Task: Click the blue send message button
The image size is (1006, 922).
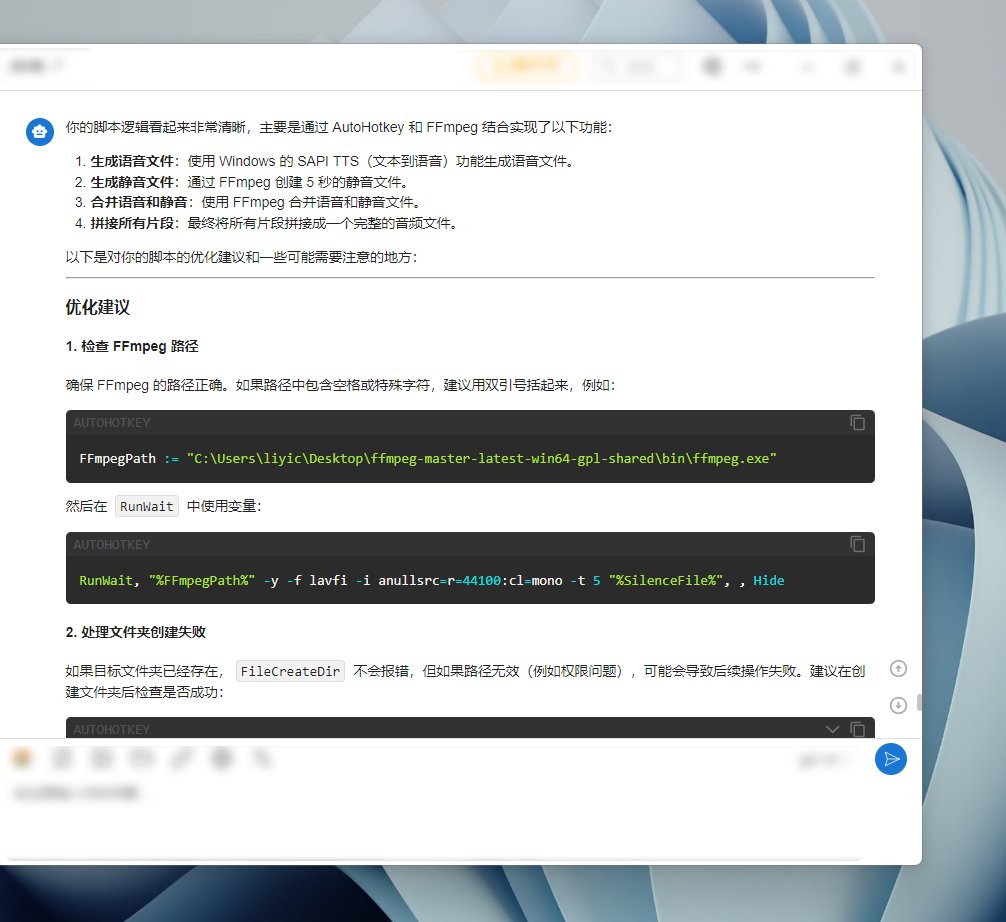Action: click(x=891, y=760)
